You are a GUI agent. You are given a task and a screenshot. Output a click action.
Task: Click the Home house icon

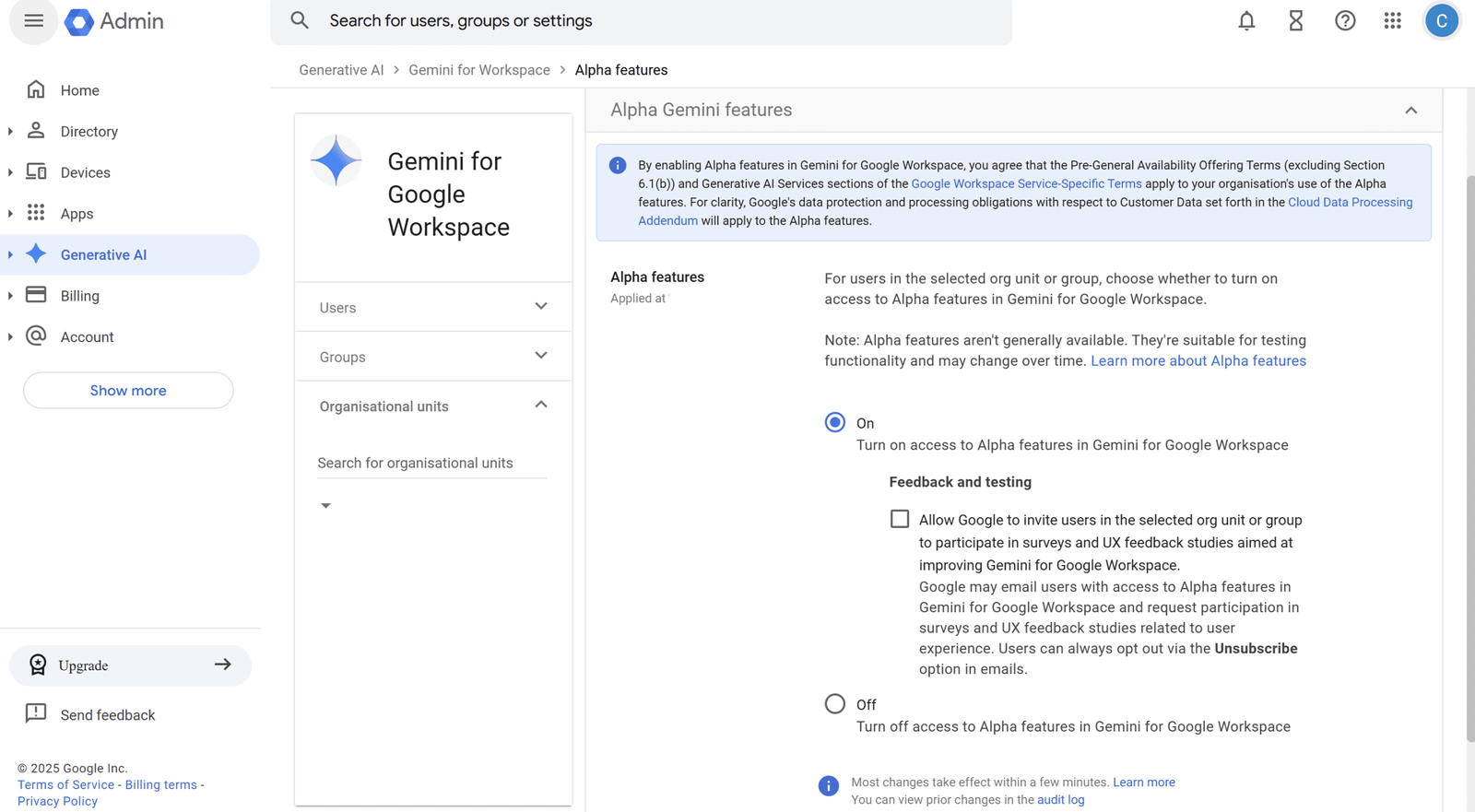click(36, 89)
